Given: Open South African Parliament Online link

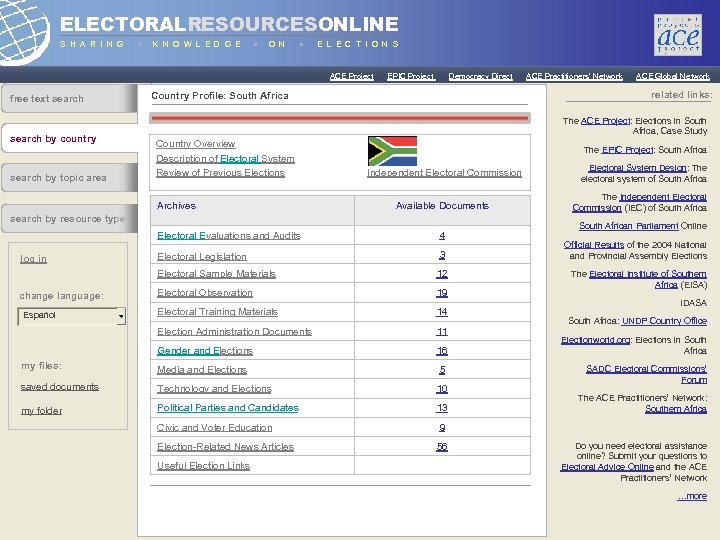Looking at the screenshot, I should (x=629, y=226).
